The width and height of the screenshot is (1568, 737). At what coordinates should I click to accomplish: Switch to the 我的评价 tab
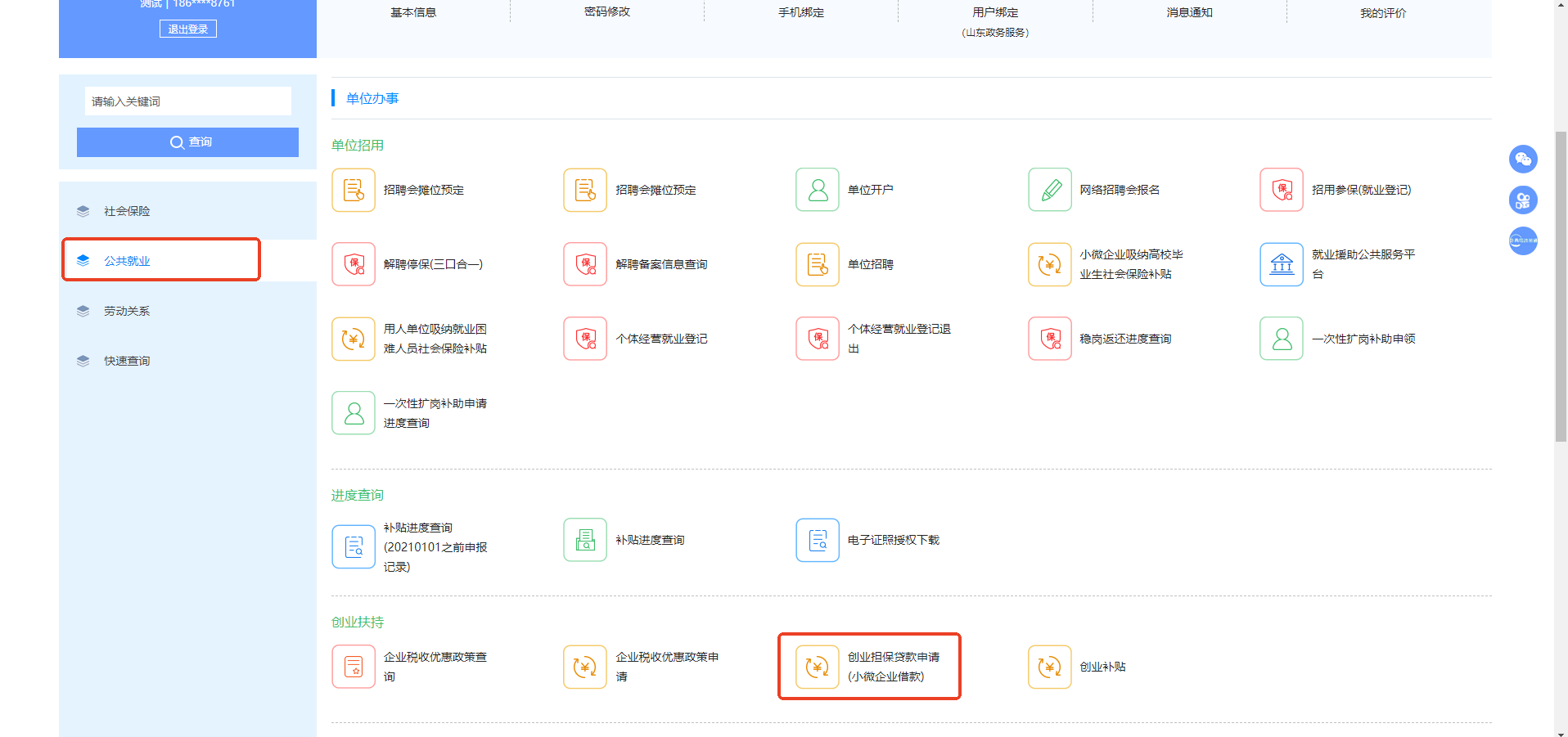[x=1382, y=12]
